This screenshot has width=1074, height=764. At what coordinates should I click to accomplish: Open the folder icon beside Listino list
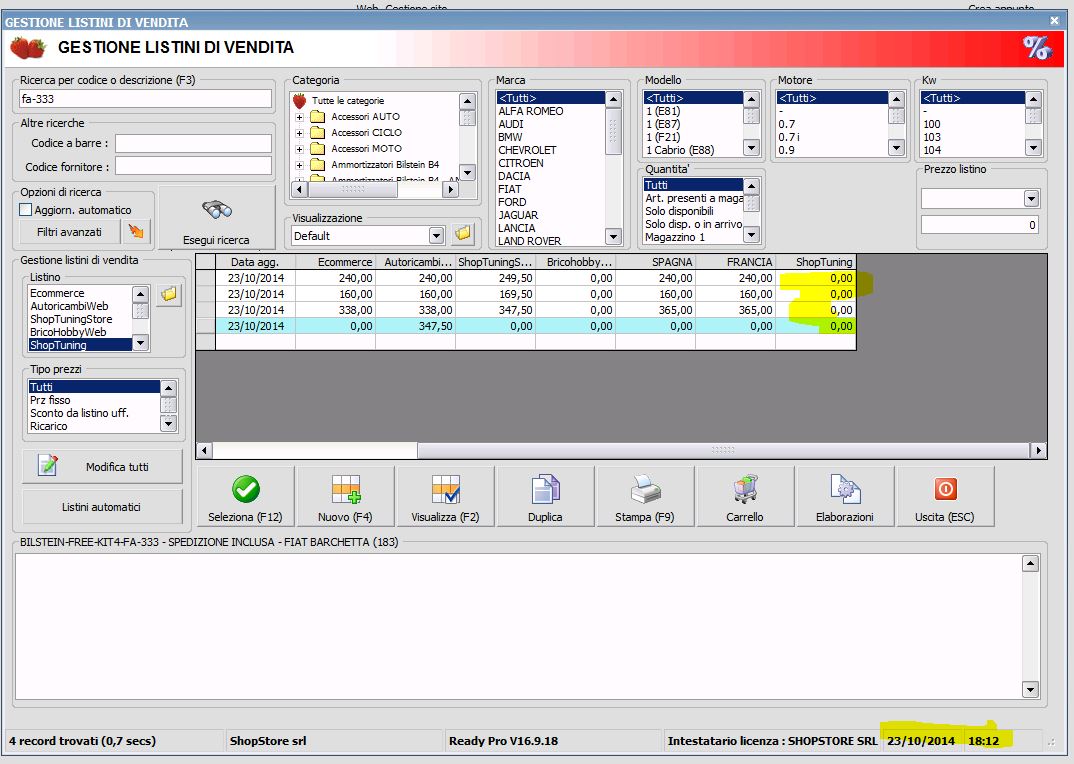point(168,295)
